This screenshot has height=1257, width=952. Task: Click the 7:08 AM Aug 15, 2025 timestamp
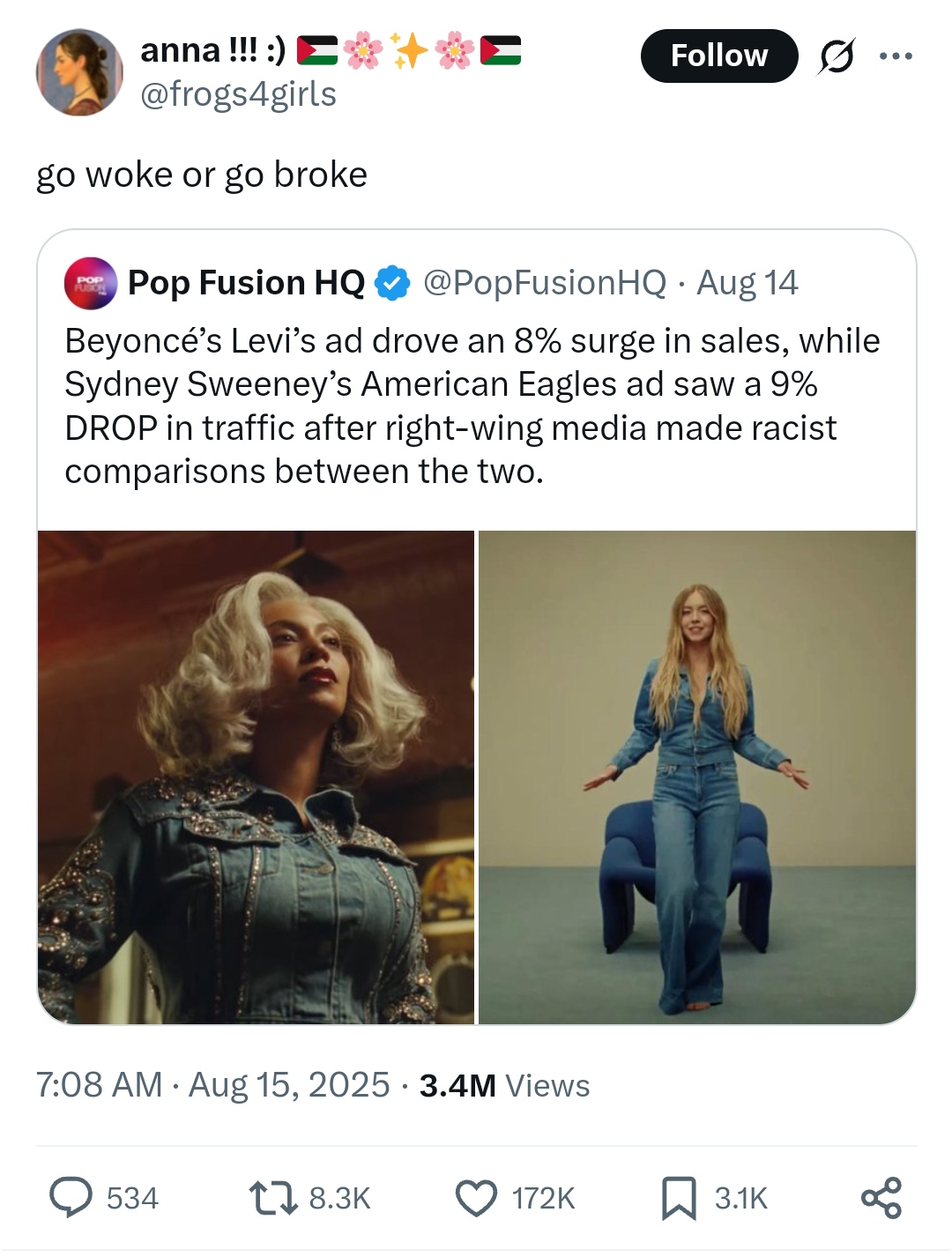pyautogui.click(x=212, y=1084)
